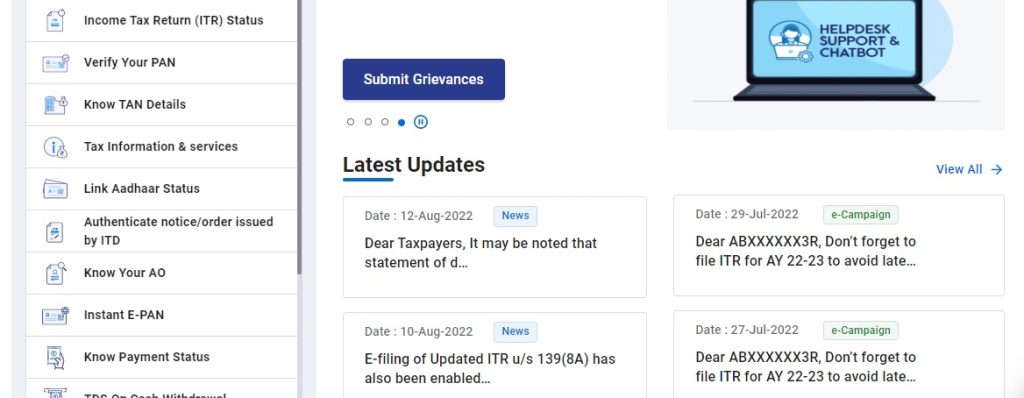The image size is (1024, 398).
Task: Open the 10-Aug-2022 Updated ITR news card
Action: pyautogui.click(x=494, y=355)
